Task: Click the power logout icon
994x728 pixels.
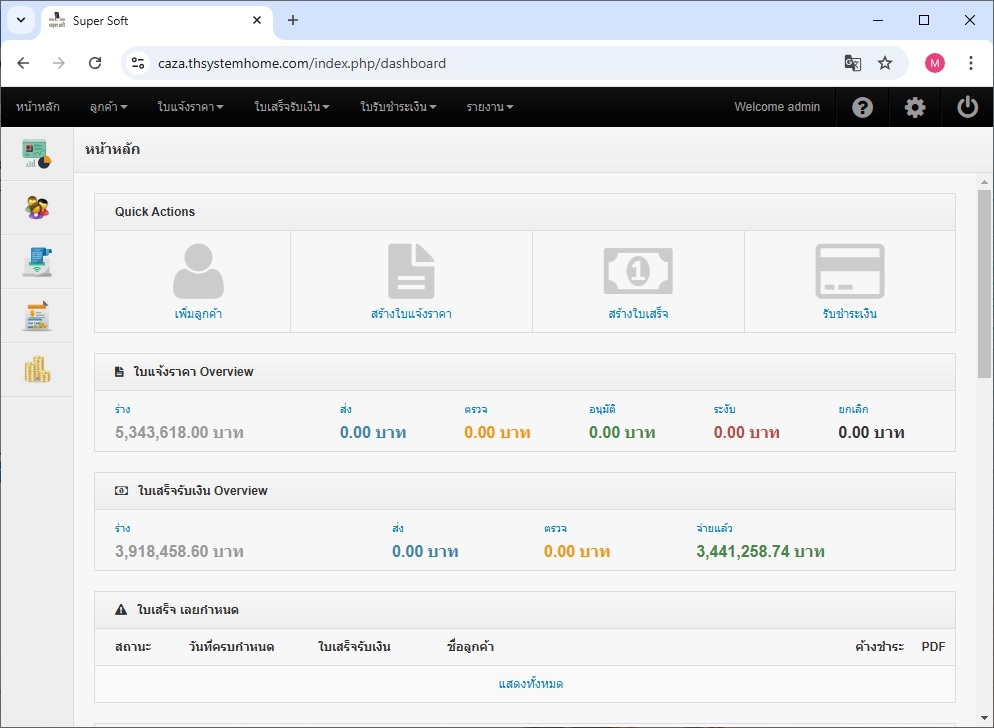Action: pyautogui.click(x=967, y=107)
